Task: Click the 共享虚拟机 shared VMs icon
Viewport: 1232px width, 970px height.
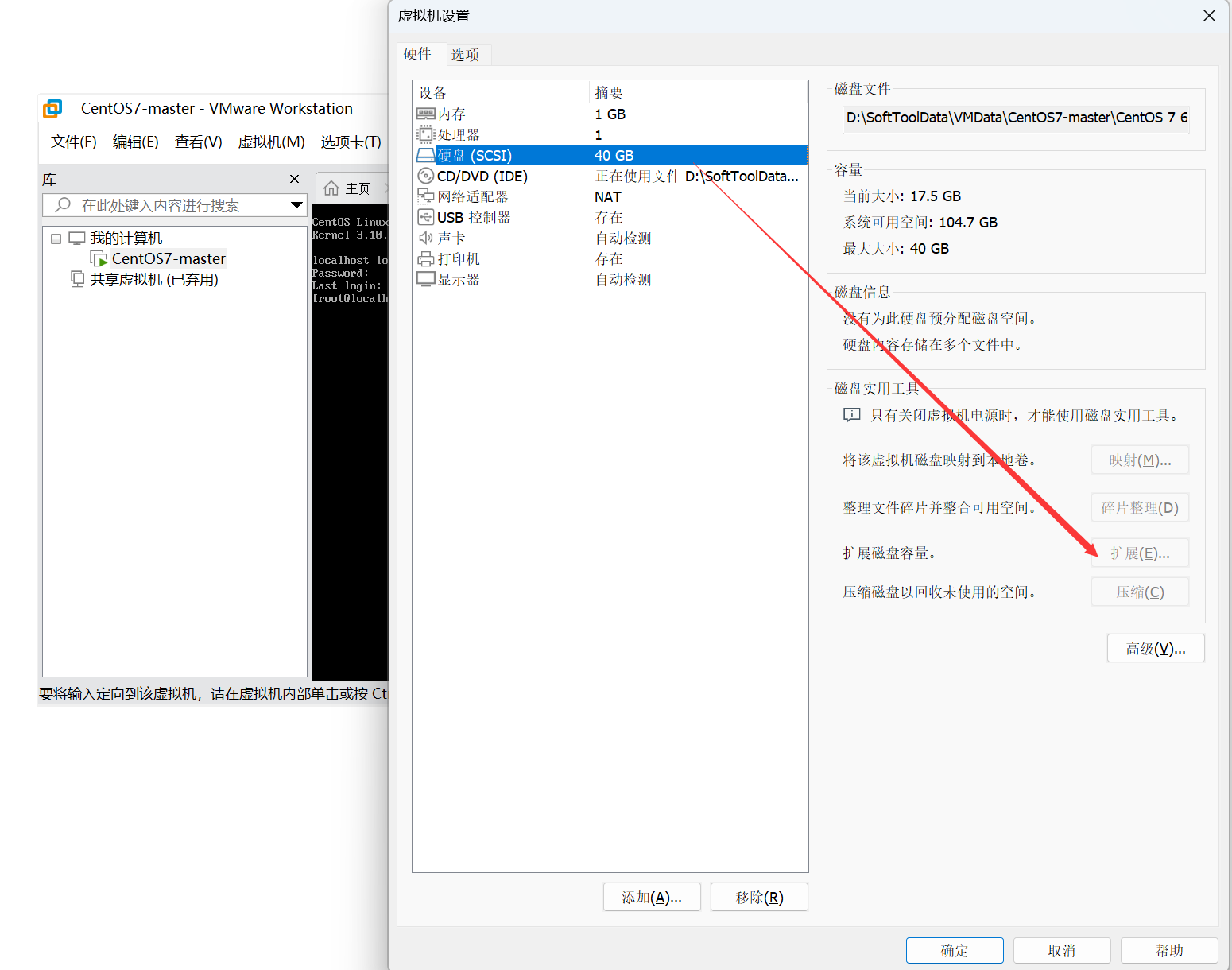Action: coord(77,279)
